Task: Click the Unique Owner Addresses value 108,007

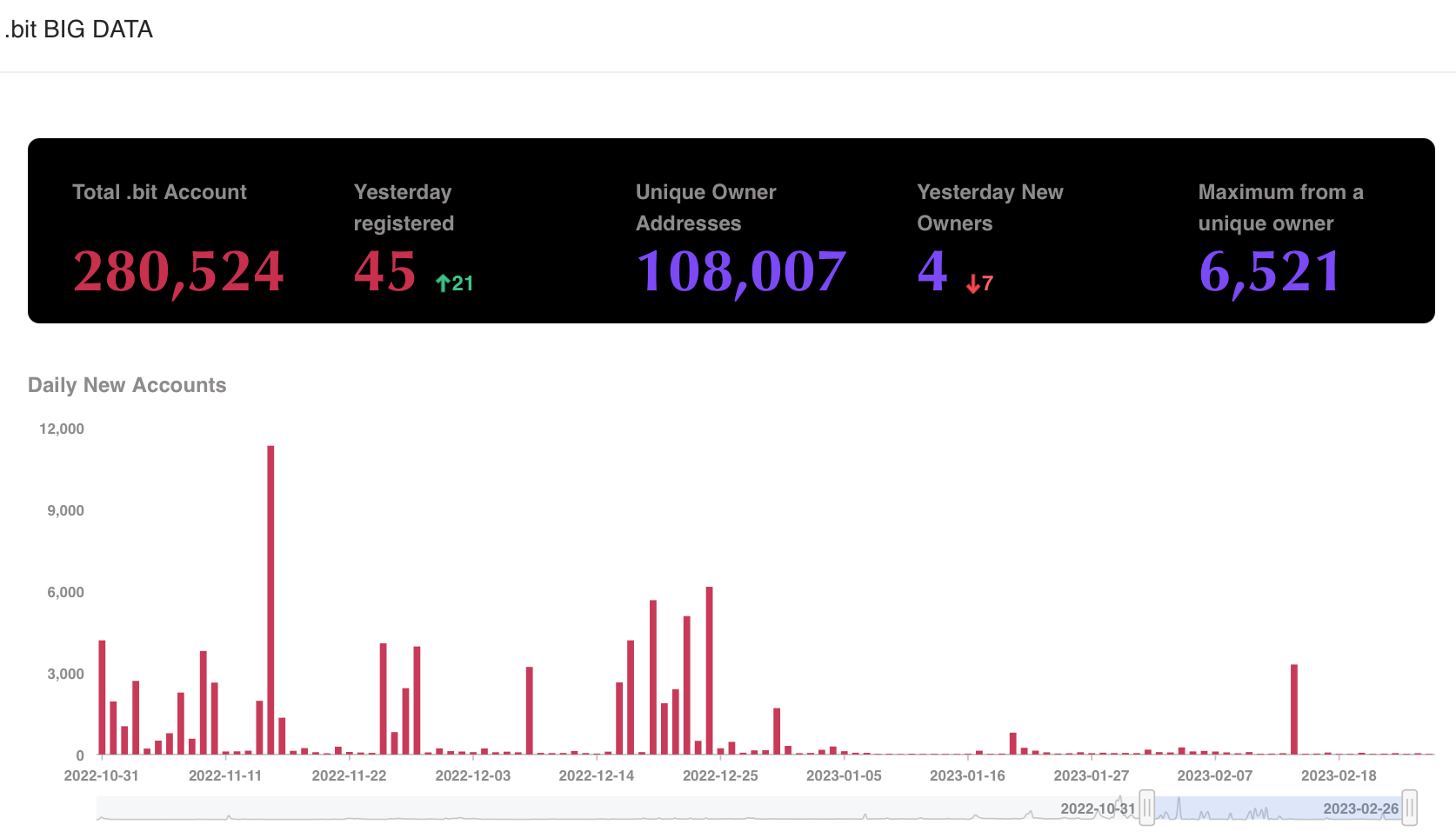Action: tap(741, 272)
